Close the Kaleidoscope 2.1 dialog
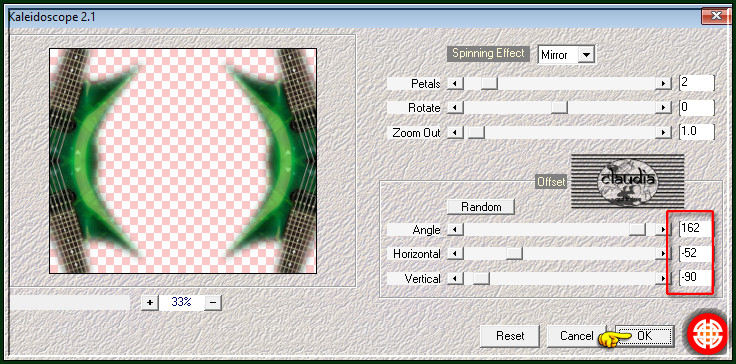The image size is (736, 364). [x=716, y=15]
